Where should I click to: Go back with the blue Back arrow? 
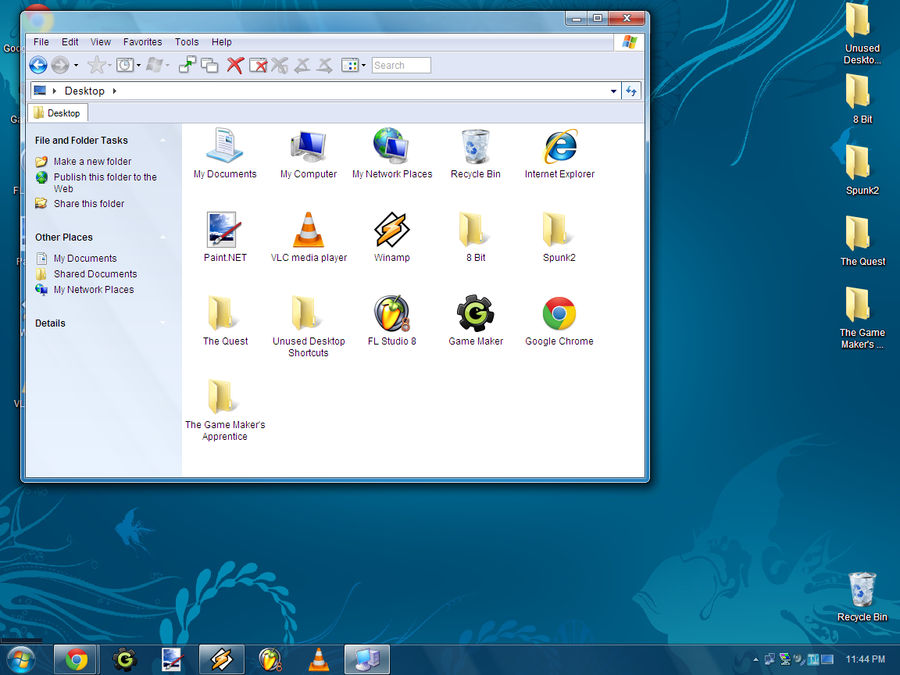point(38,65)
